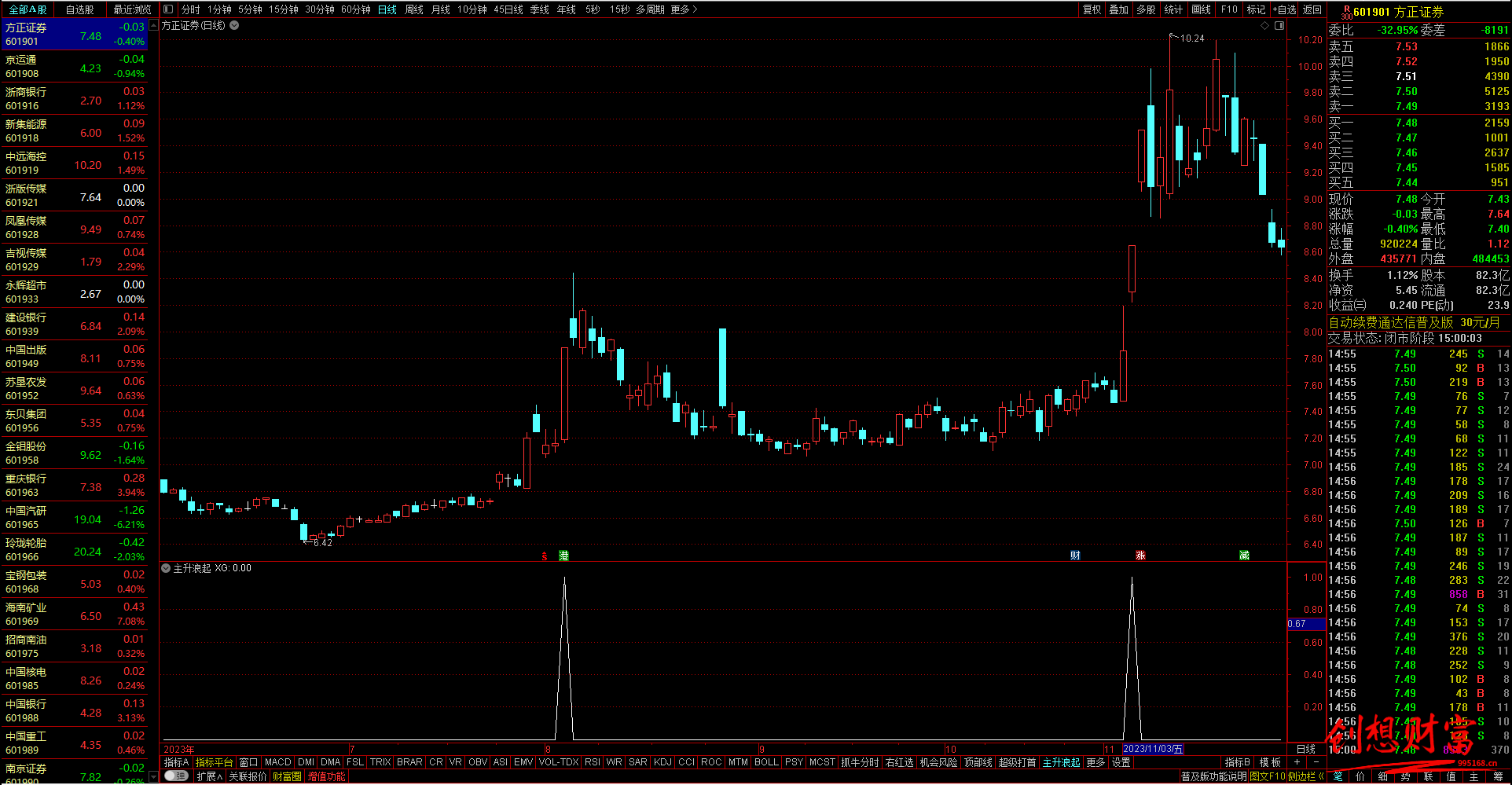Click the 复权 button
The width and height of the screenshot is (1512, 785).
pyautogui.click(x=1092, y=9)
